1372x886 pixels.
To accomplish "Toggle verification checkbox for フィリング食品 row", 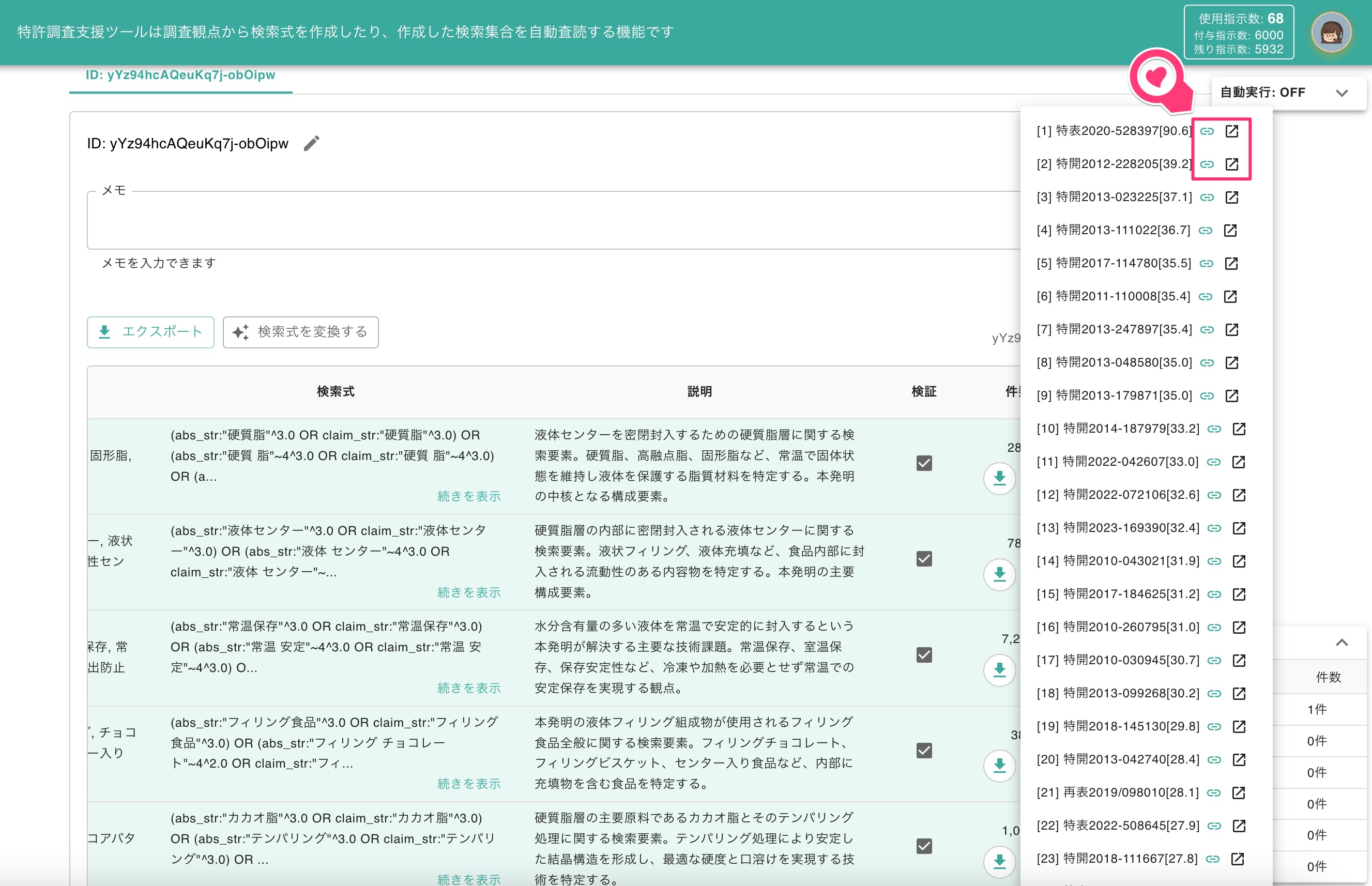I will (924, 750).
